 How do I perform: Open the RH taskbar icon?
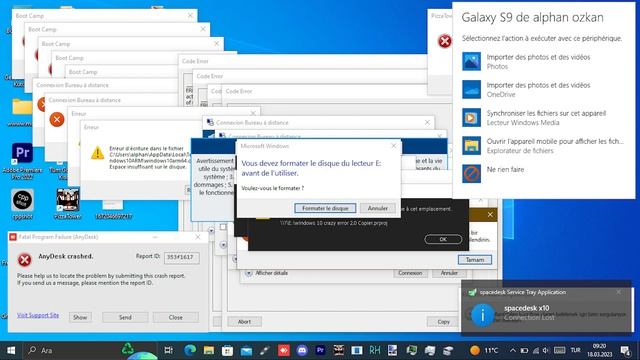[375, 350]
